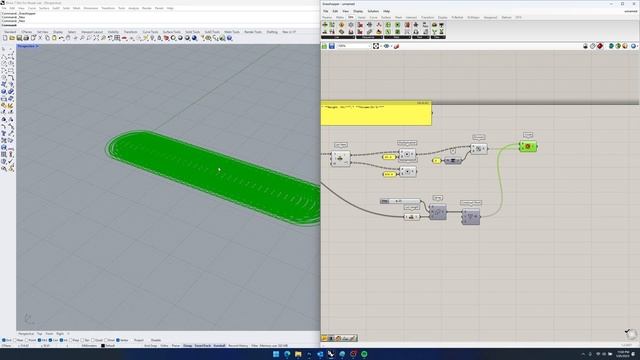640x360 pixels.
Task: Switch to the Front viewport tab
Action: [x=49, y=334]
